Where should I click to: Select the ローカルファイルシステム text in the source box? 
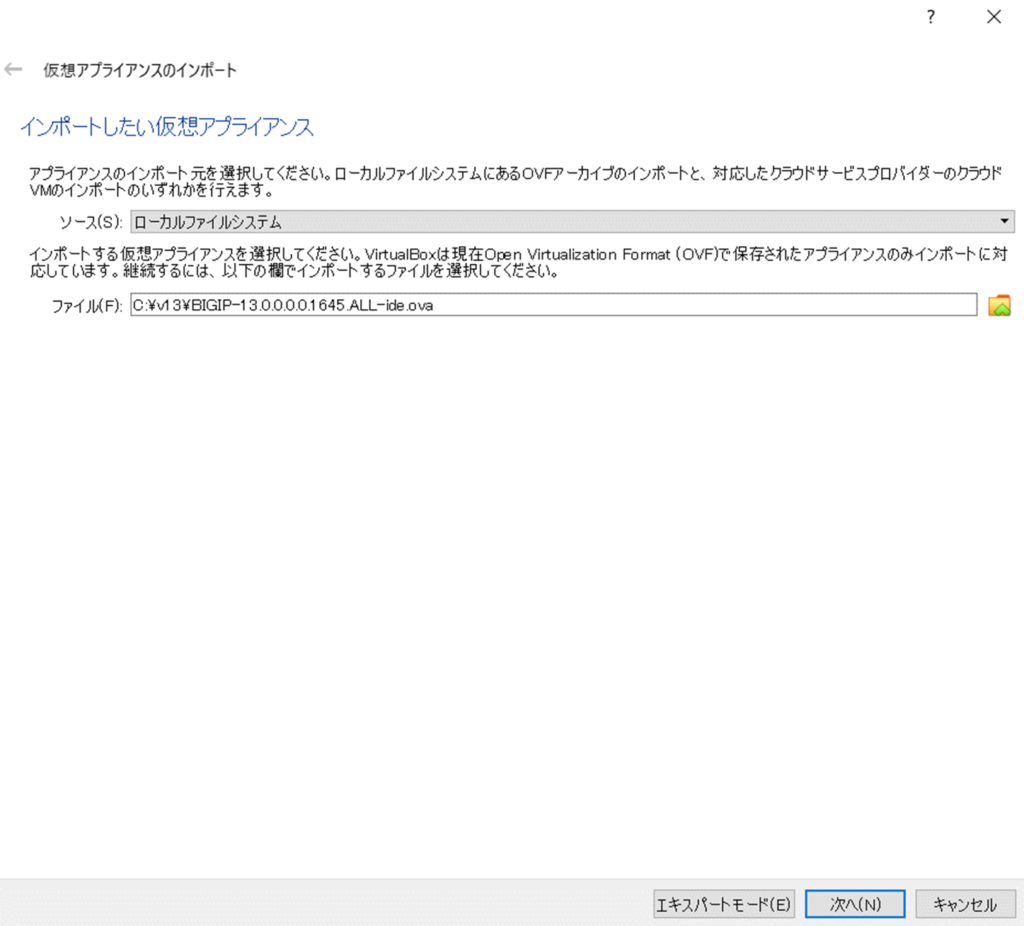[x=208, y=222]
